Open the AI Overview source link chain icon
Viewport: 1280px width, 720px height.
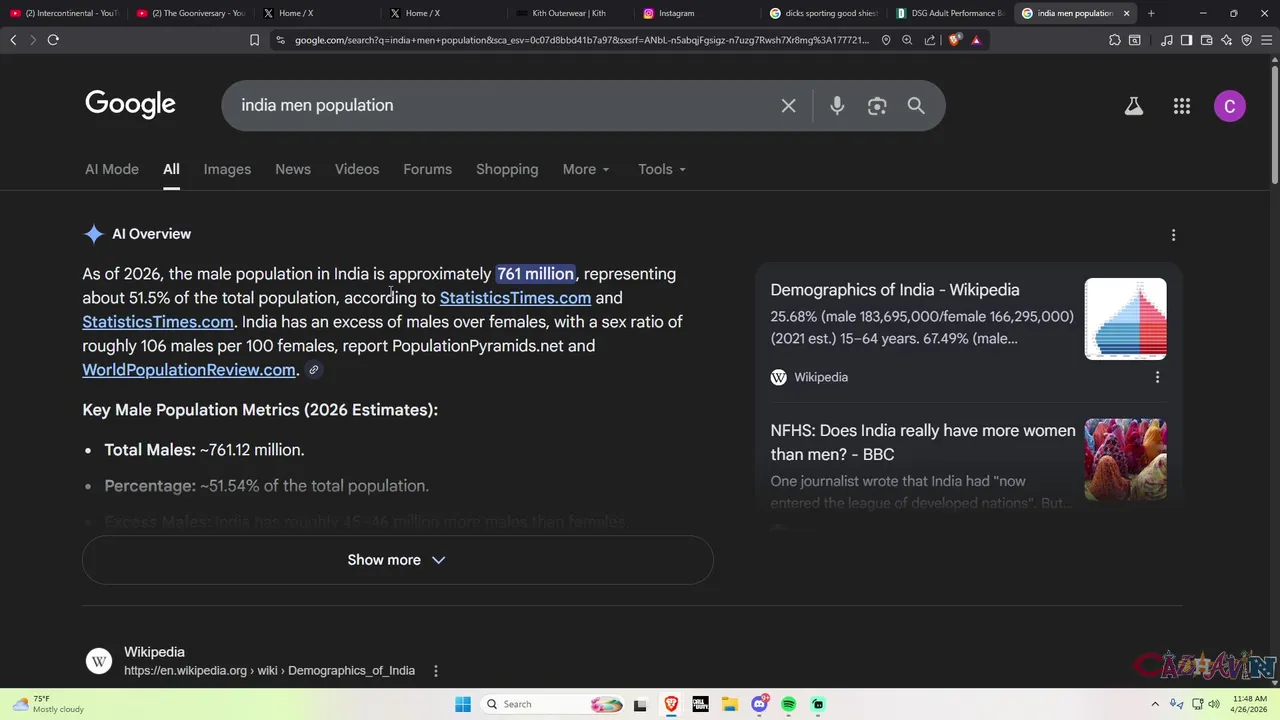pos(313,370)
